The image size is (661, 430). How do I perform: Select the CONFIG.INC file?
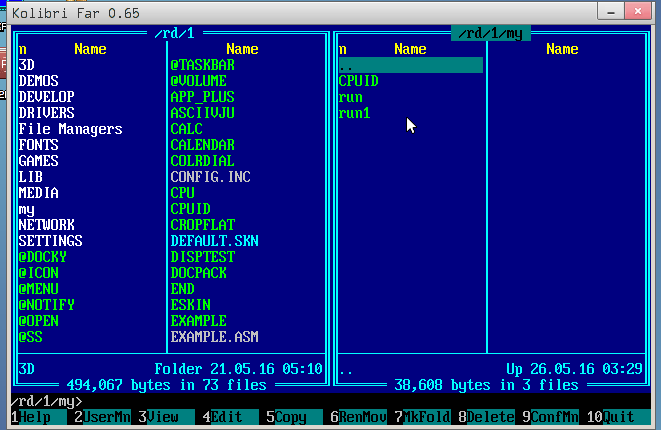(x=210, y=177)
